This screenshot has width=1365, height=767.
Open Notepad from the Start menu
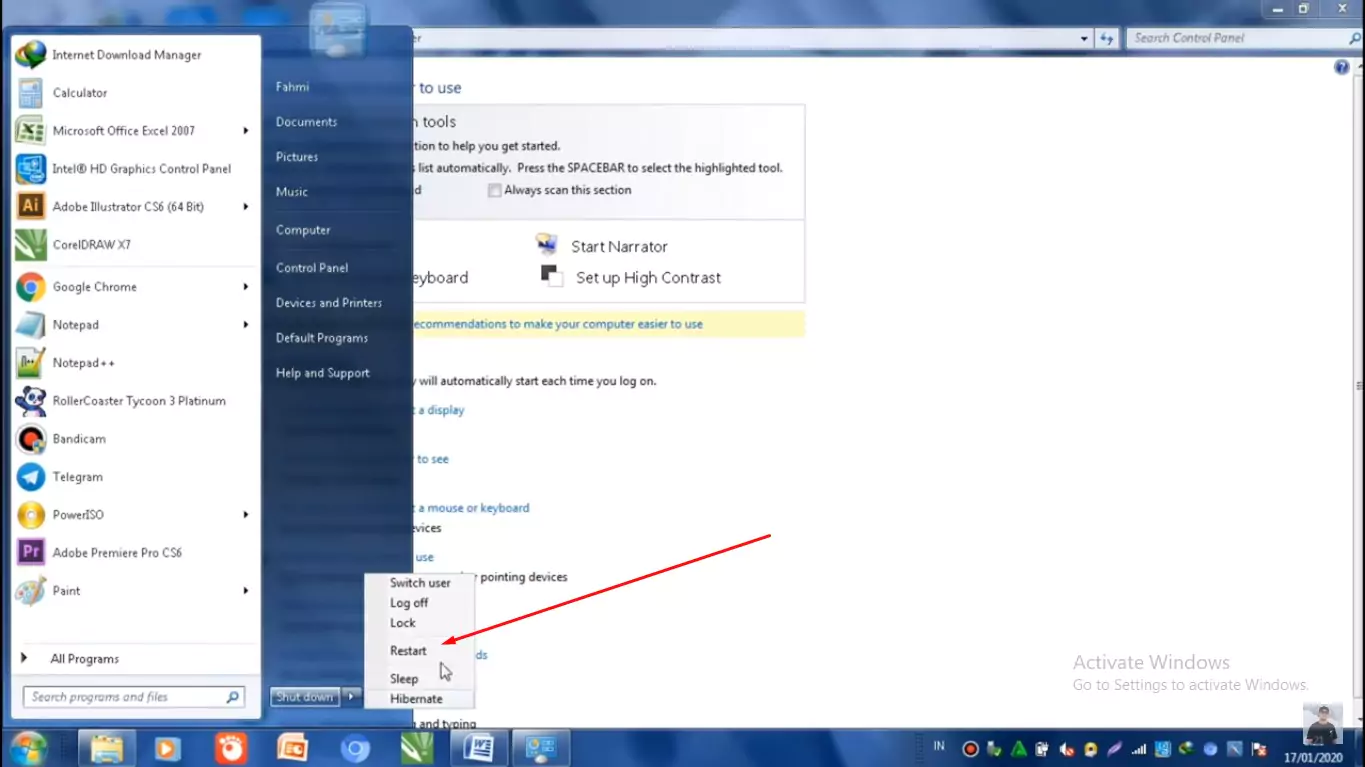point(135,325)
